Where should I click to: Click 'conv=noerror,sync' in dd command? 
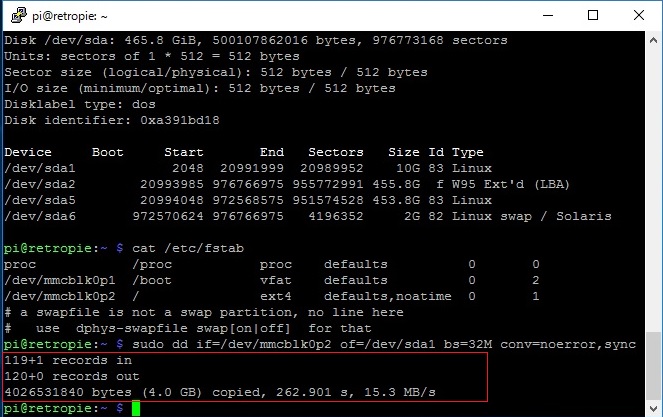568,344
